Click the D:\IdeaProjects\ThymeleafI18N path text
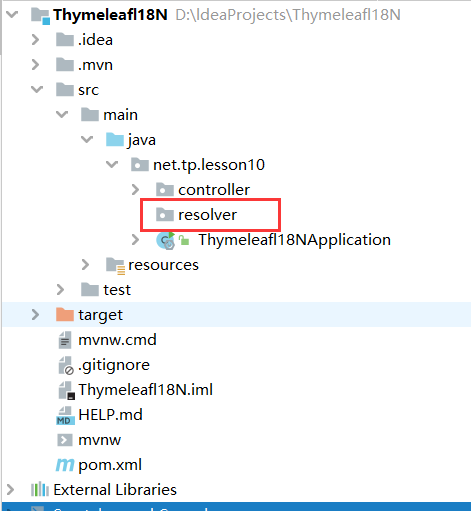 pyautogui.click(x=288, y=15)
